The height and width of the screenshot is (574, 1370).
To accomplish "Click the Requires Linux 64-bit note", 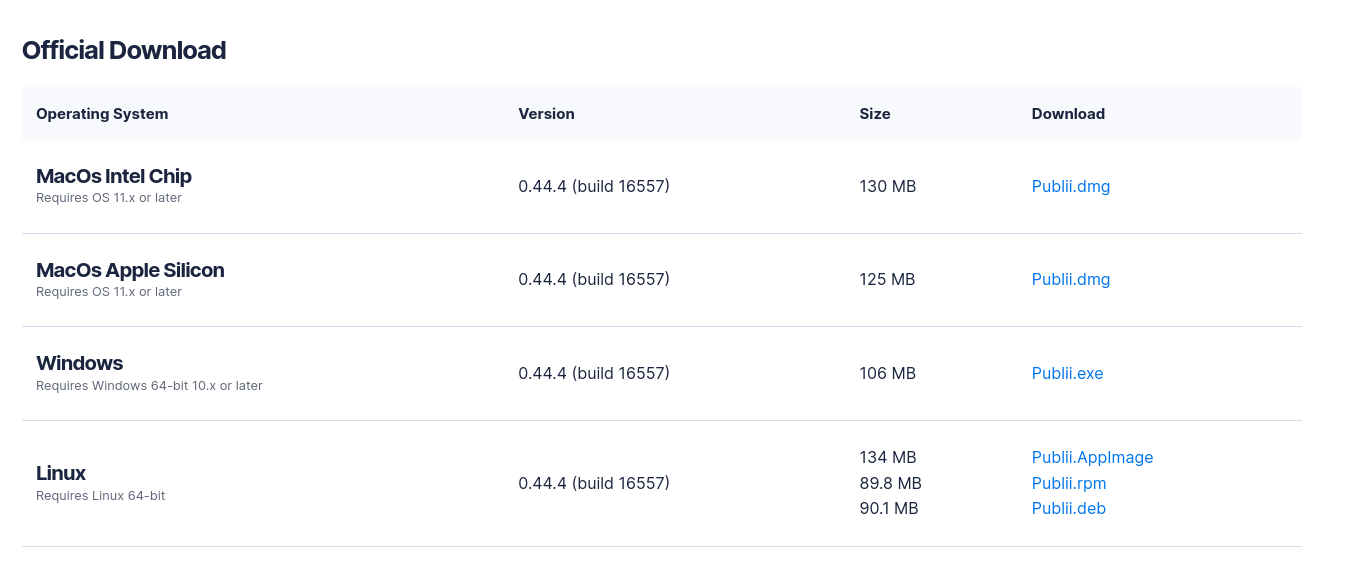I will coord(100,496).
